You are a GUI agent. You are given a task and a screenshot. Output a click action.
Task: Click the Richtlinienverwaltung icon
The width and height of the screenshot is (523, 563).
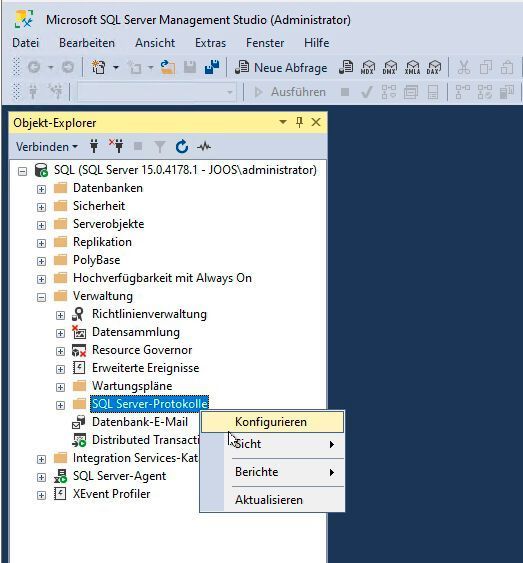coord(79,314)
